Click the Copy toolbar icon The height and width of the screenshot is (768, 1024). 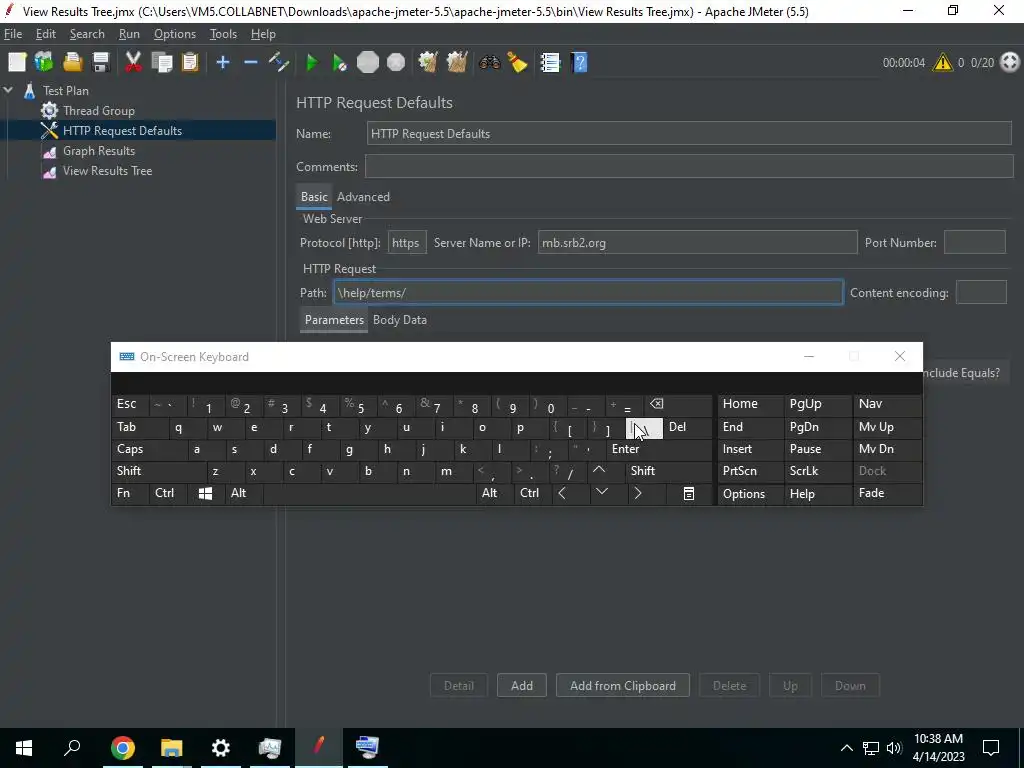click(x=161, y=63)
